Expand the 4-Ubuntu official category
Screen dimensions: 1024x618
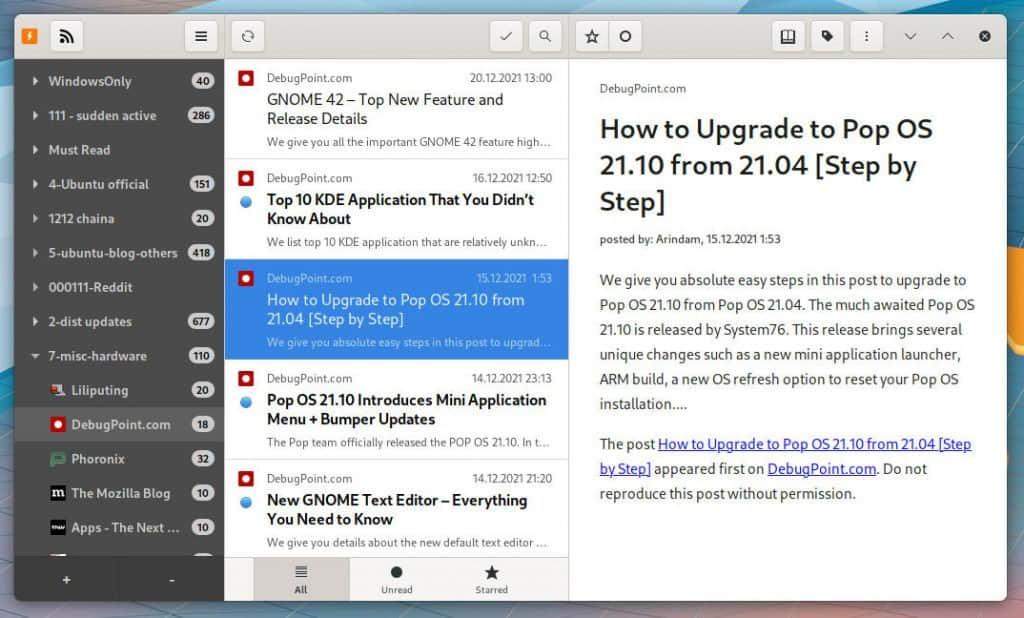(36, 184)
